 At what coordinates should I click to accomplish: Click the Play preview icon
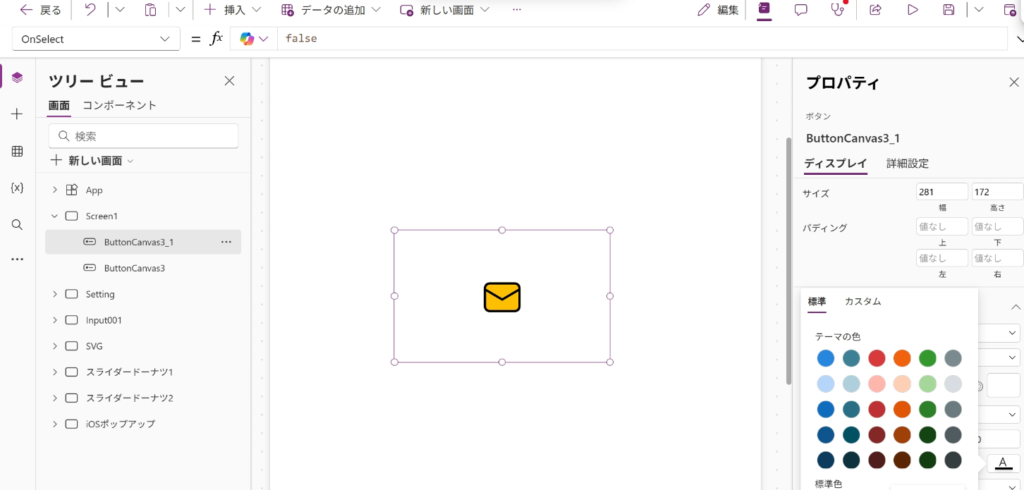pyautogui.click(x=912, y=10)
